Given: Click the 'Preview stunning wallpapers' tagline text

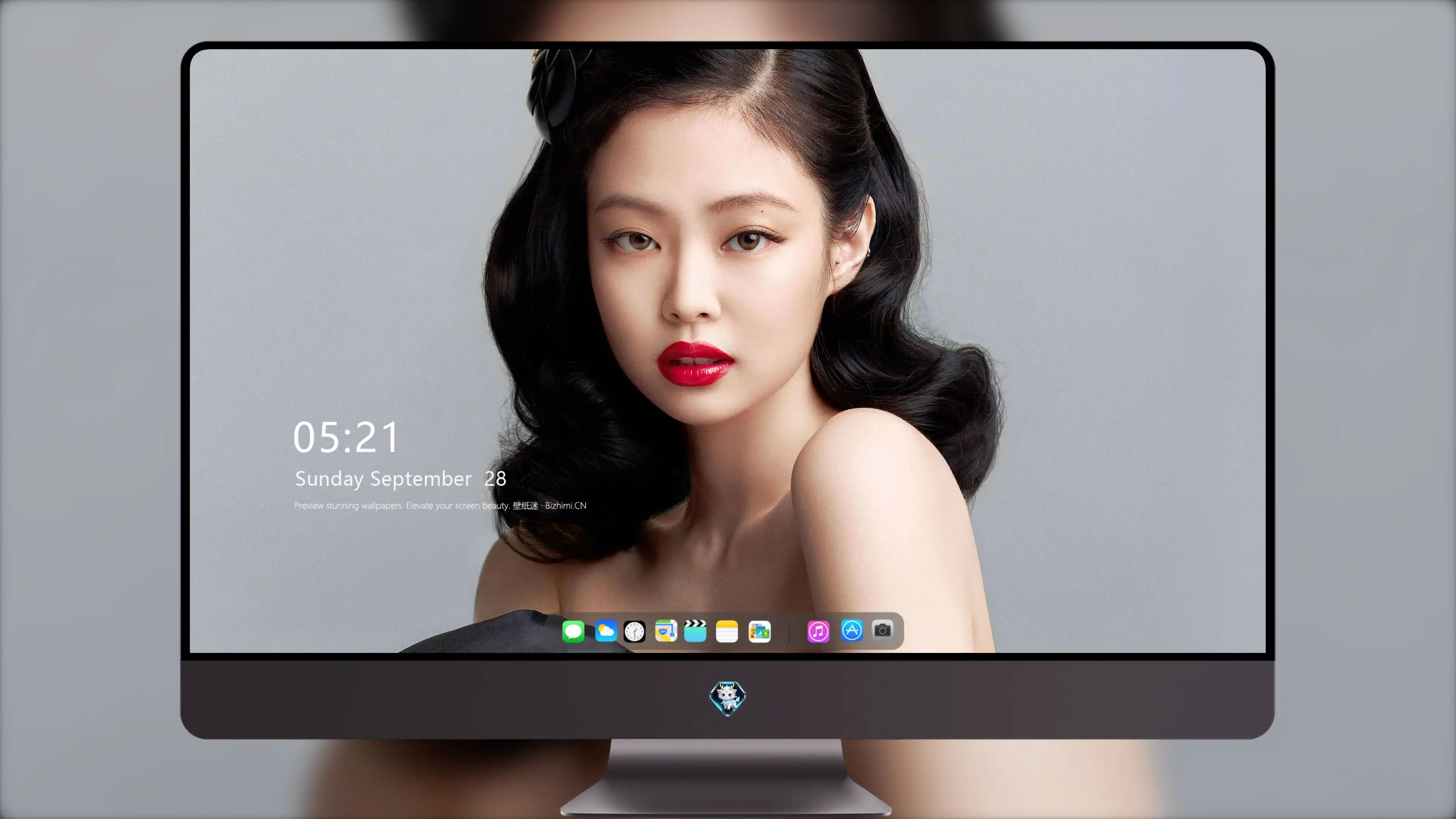Looking at the screenshot, I should (440, 505).
